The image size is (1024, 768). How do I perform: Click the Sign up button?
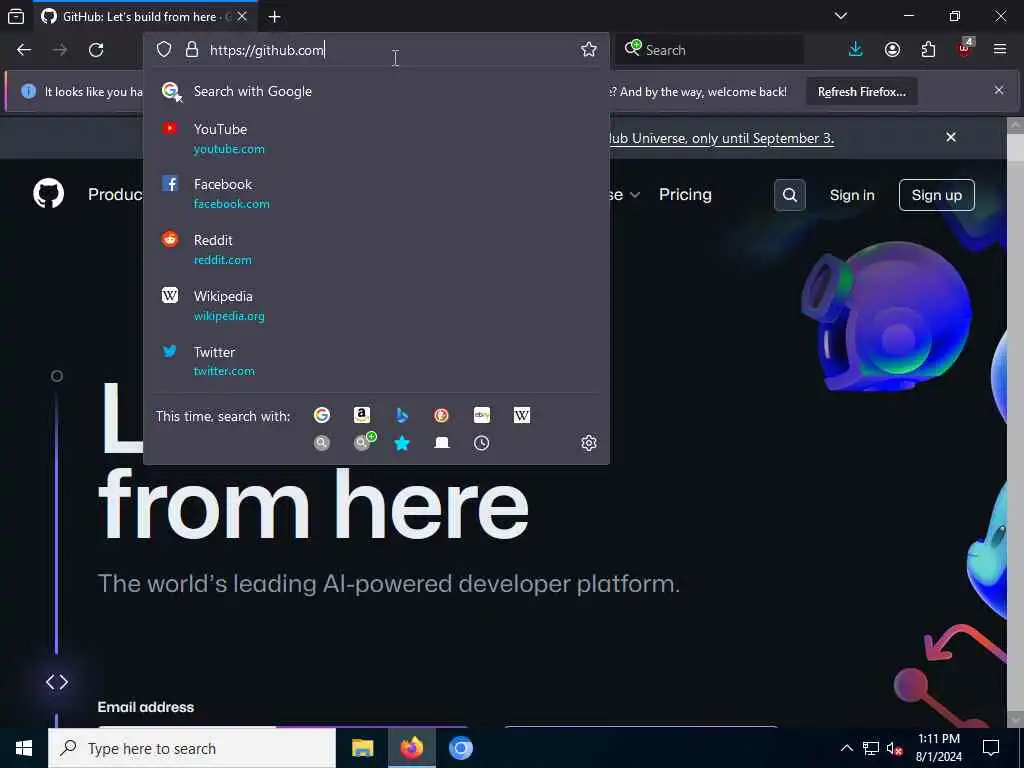pyautogui.click(x=936, y=195)
